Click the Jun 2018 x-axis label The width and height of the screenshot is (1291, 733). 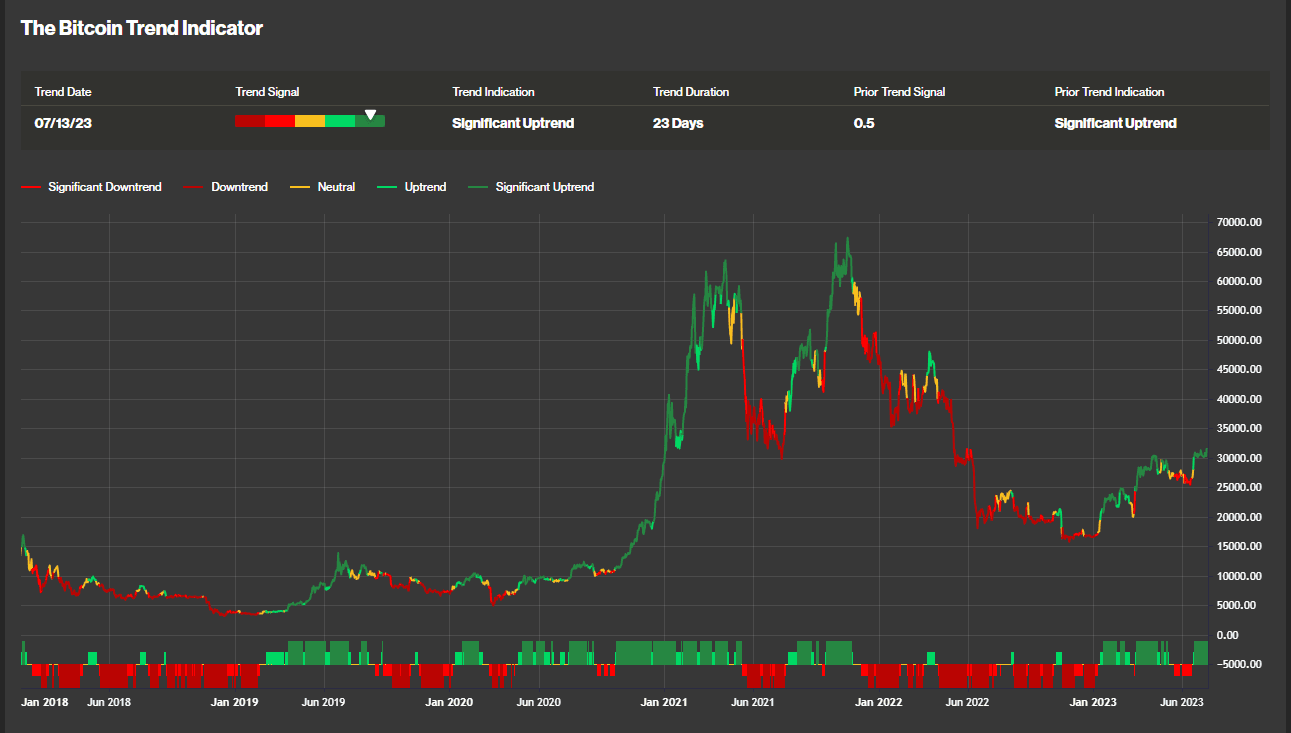[x=109, y=702]
